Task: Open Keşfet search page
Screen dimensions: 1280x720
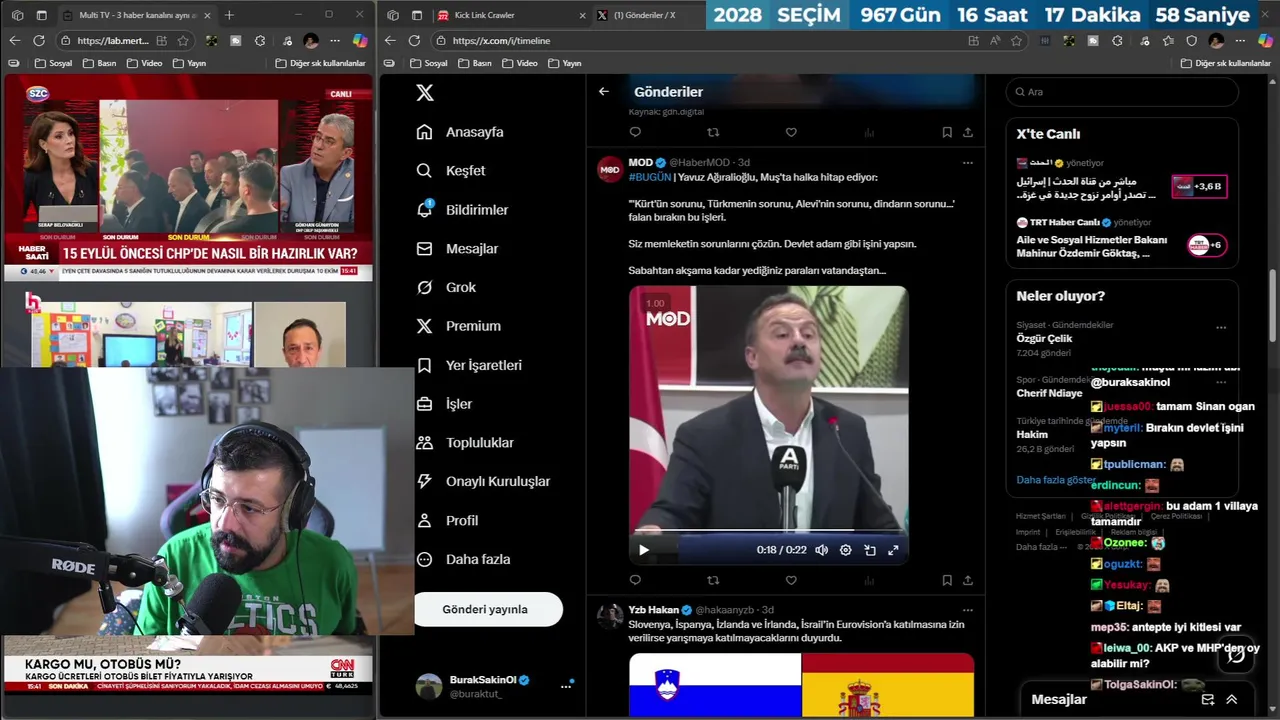Action: (x=451, y=171)
